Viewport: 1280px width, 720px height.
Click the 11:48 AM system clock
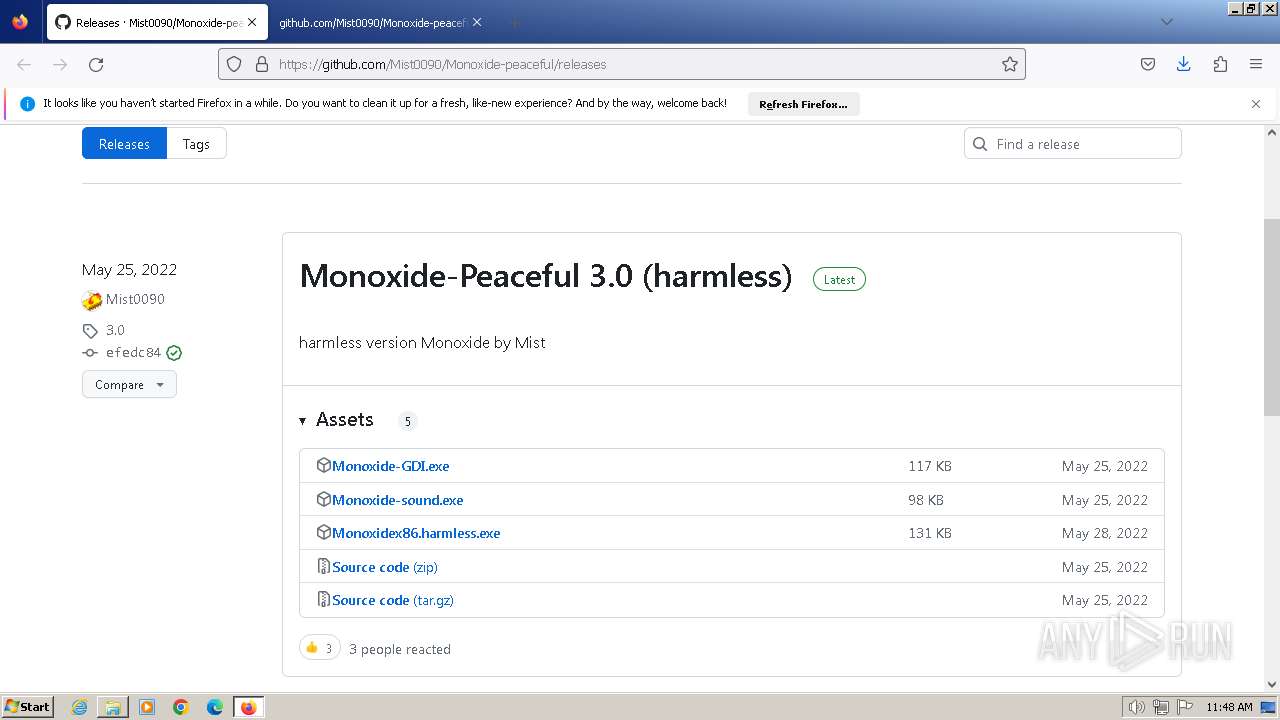pyautogui.click(x=1229, y=707)
